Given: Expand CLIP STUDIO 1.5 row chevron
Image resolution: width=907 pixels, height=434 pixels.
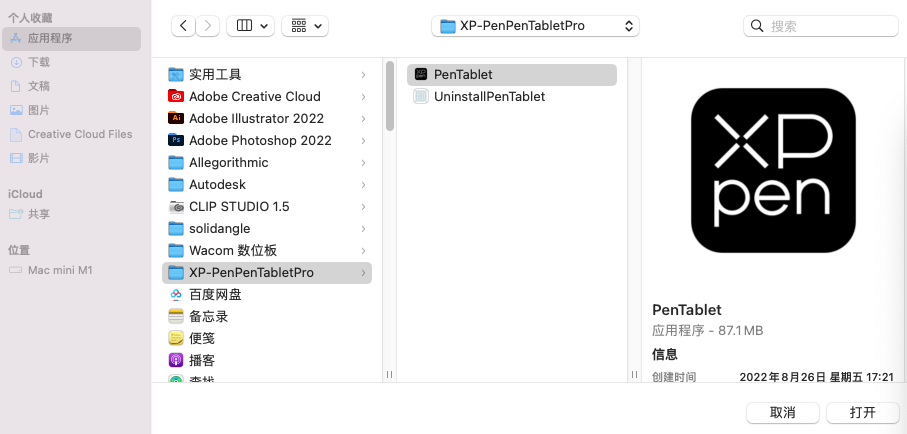Looking at the screenshot, I should [363, 207].
